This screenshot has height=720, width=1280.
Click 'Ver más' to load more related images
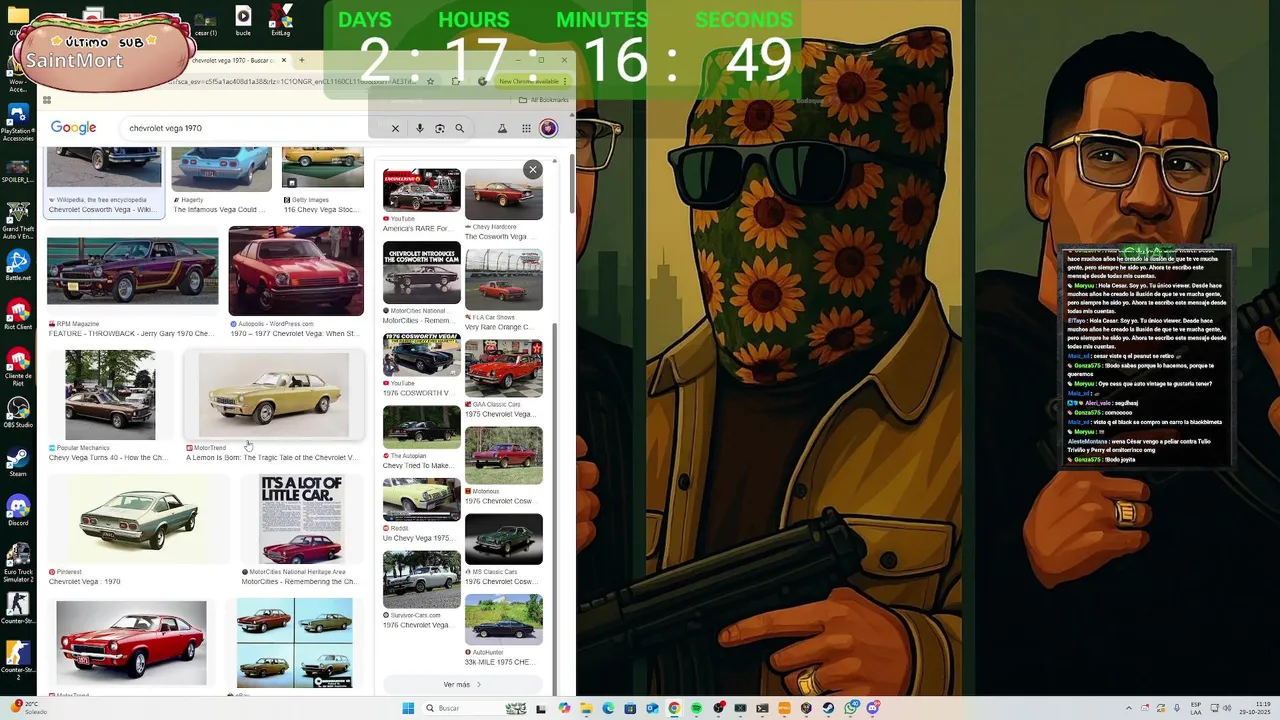462,685
